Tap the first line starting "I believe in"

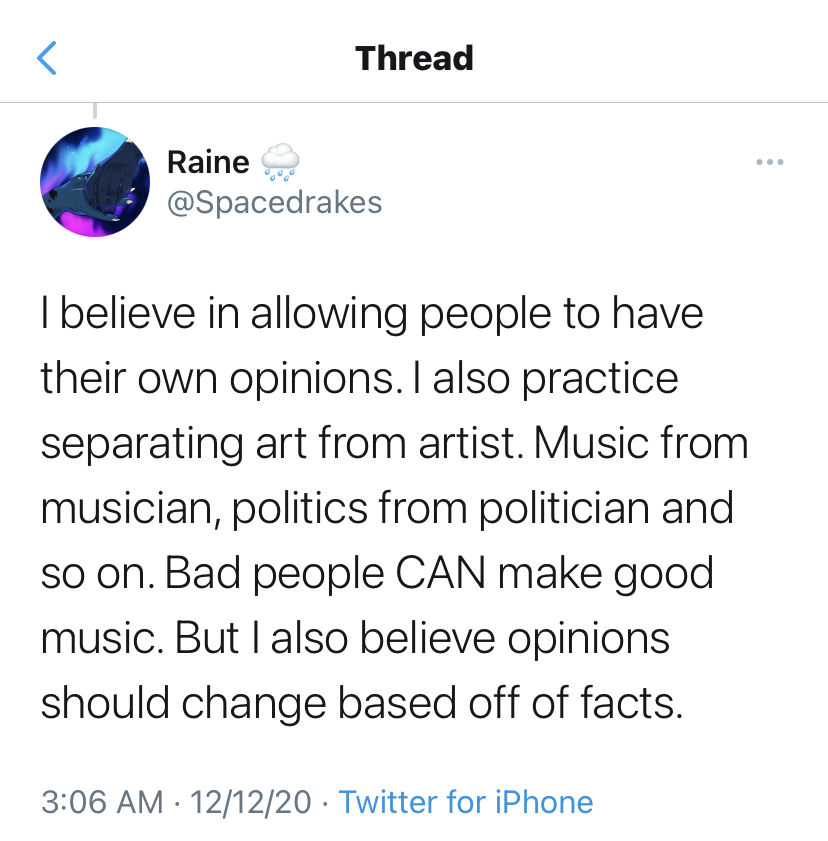(x=372, y=315)
